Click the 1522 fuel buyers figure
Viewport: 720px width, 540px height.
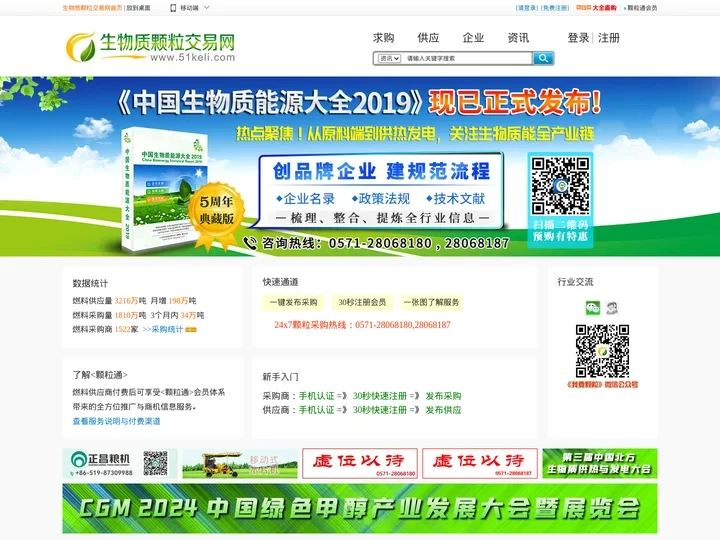pyautogui.click(x=122, y=329)
